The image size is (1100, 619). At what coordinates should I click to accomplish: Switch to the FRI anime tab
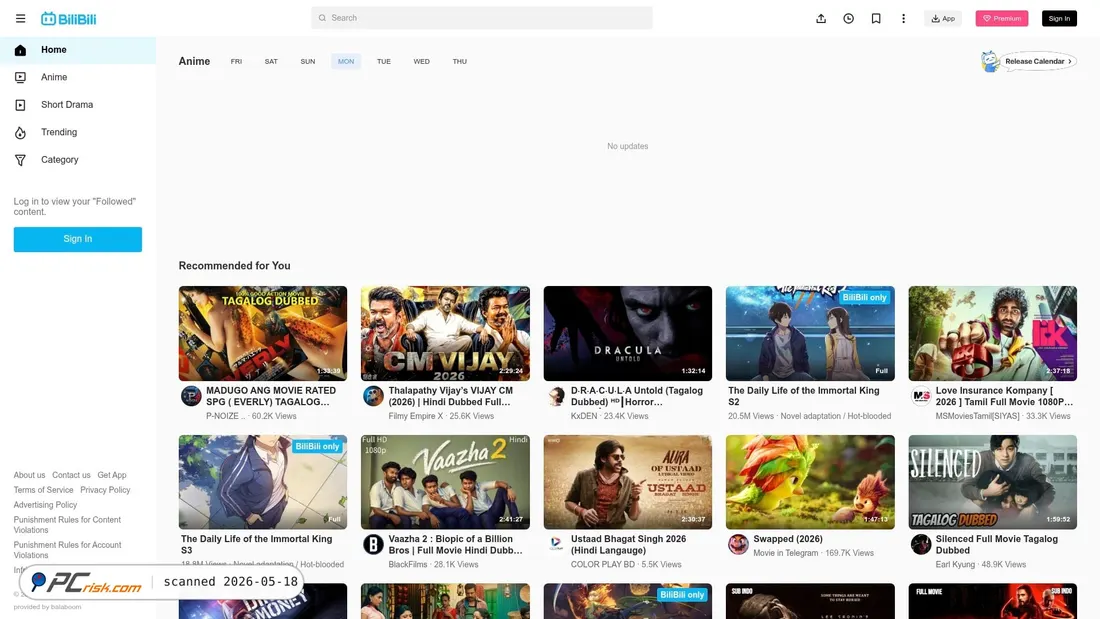(236, 62)
